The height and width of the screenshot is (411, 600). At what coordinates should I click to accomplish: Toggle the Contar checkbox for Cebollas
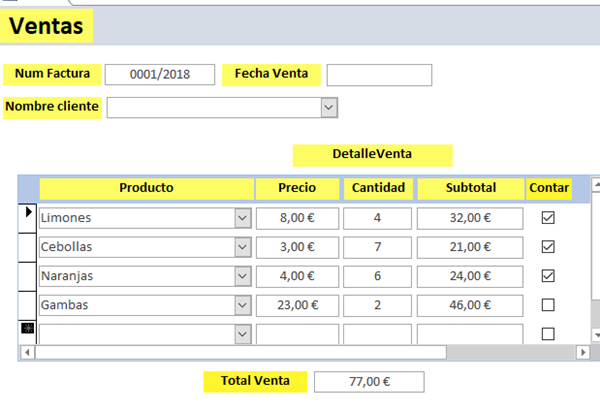[x=548, y=246]
